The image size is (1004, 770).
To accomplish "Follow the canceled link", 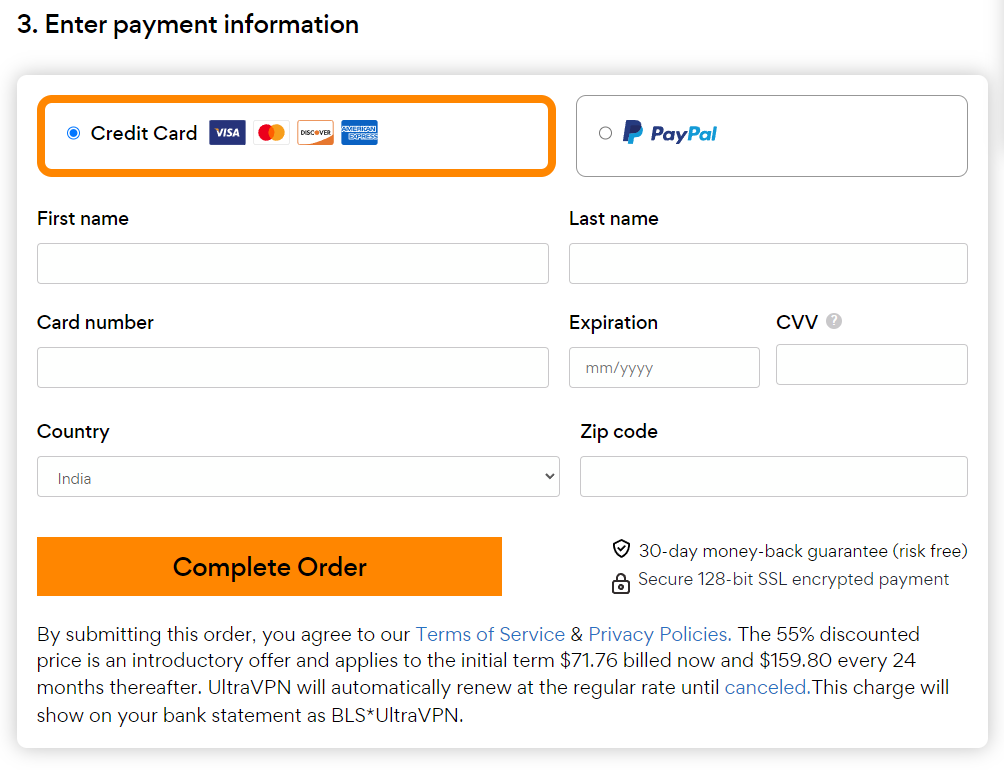I will (x=767, y=687).
